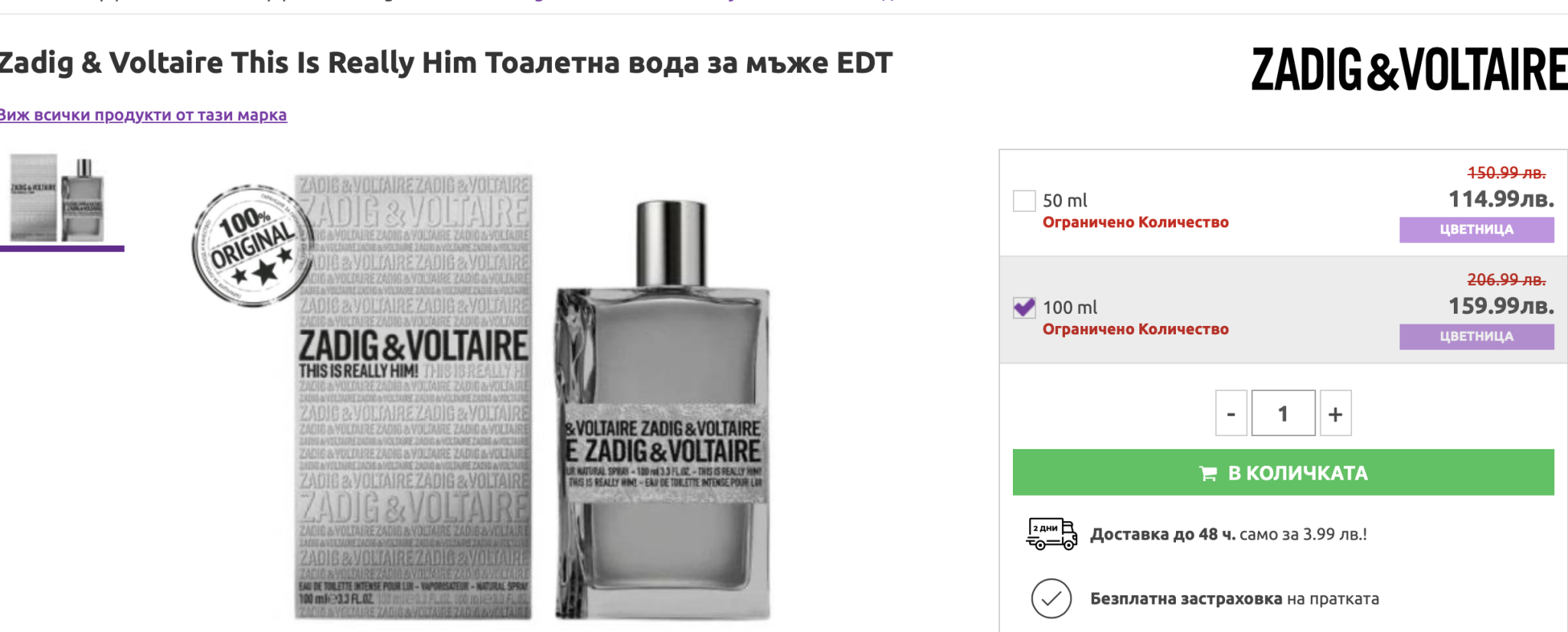1568x632 pixels.
Task: Toggle the 100 ml size checkbox
Action: [x=1024, y=308]
